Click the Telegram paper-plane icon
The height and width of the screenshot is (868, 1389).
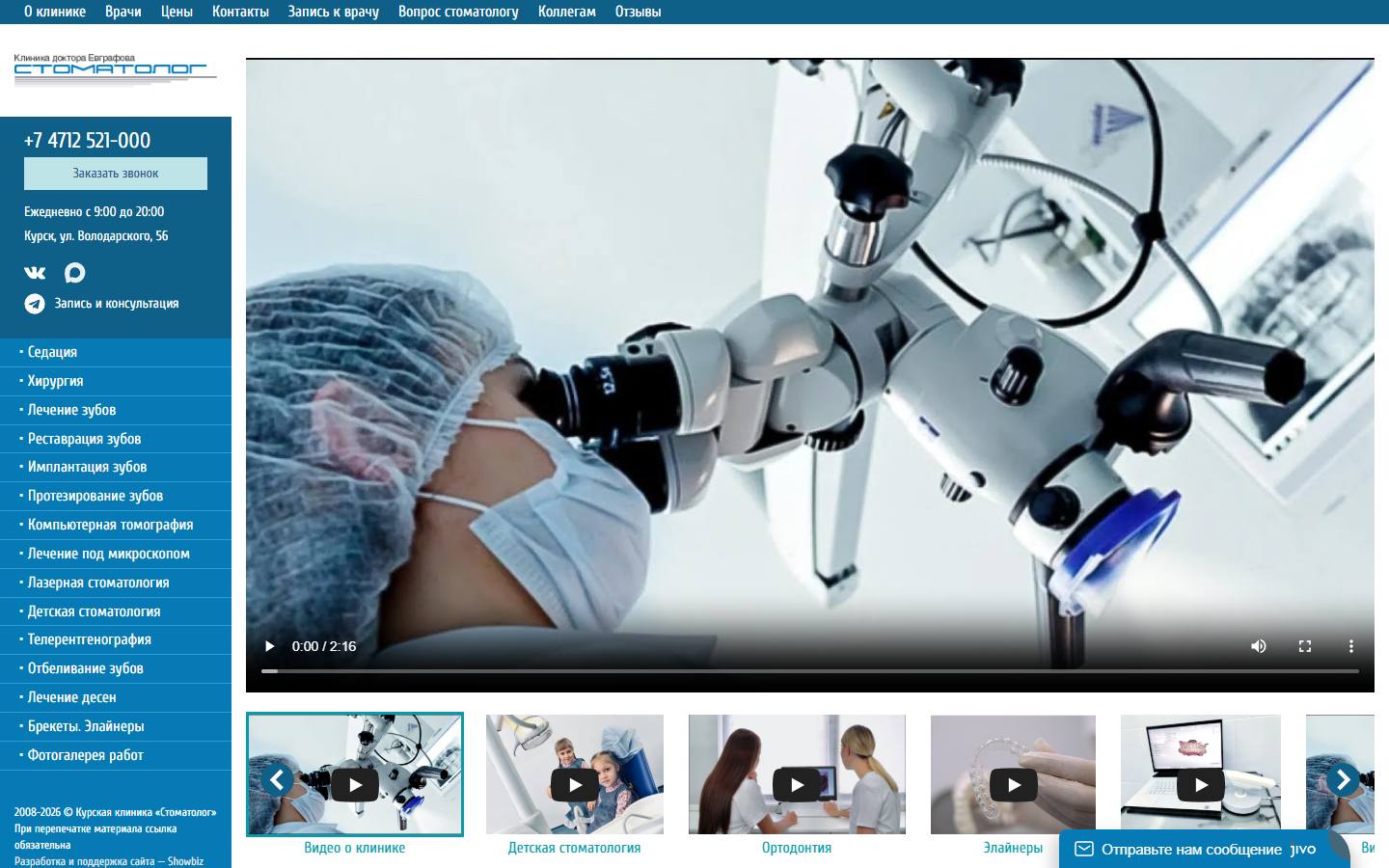coord(35,304)
